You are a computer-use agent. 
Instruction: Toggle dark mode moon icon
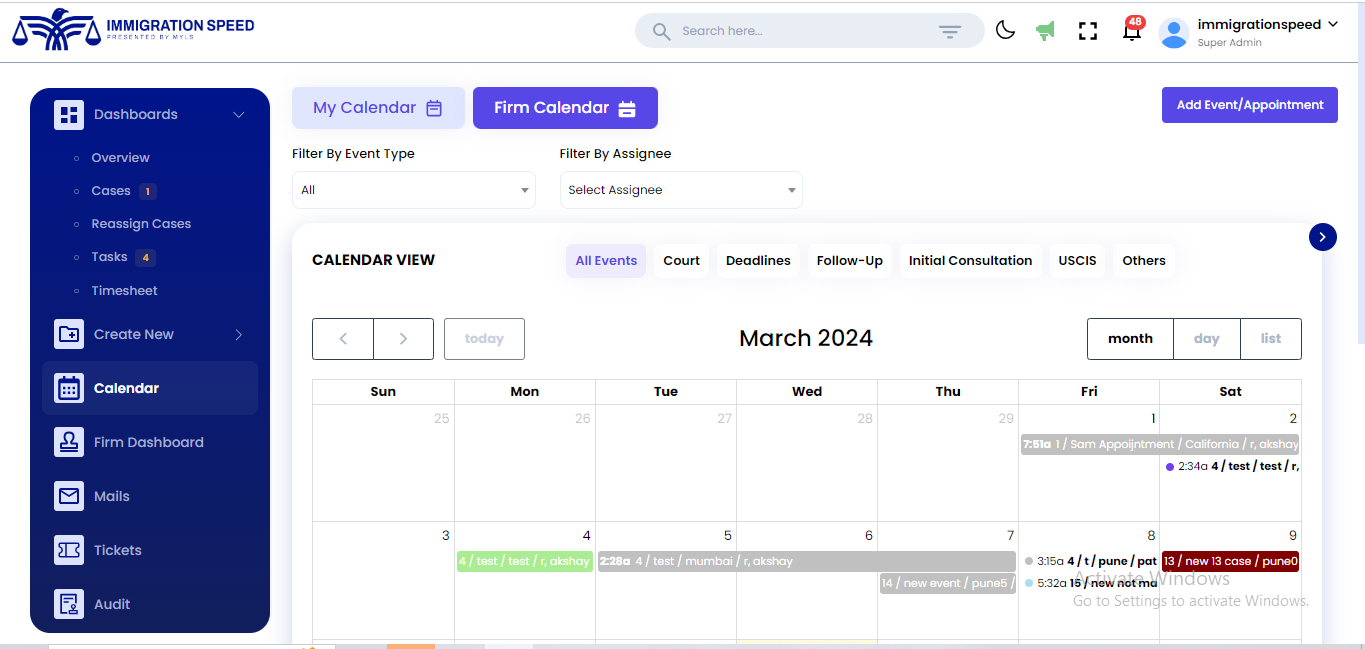tap(1005, 31)
